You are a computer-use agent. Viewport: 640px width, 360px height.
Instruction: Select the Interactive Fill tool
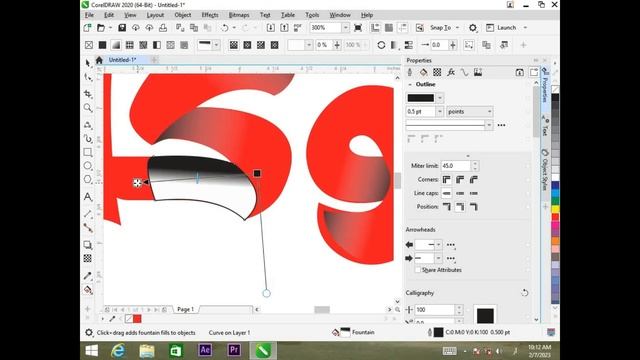[x=88, y=290]
